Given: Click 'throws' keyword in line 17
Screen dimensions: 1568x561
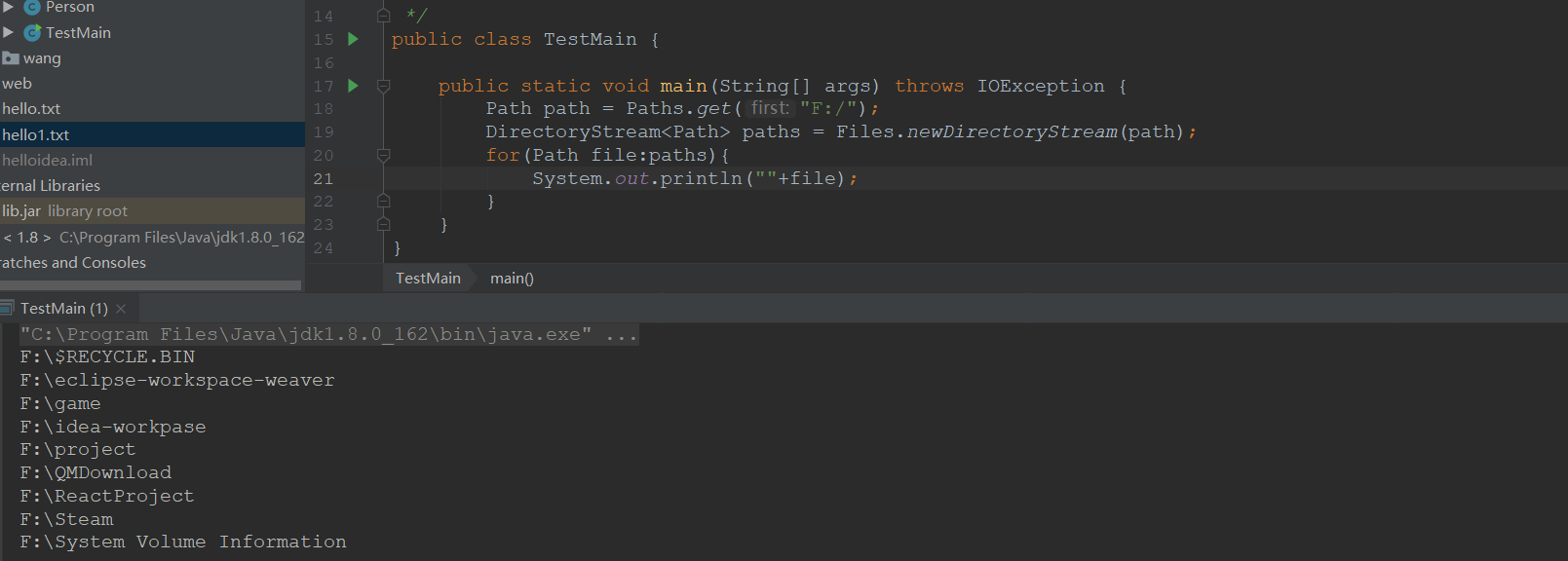Looking at the screenshot, I should 930,86.
